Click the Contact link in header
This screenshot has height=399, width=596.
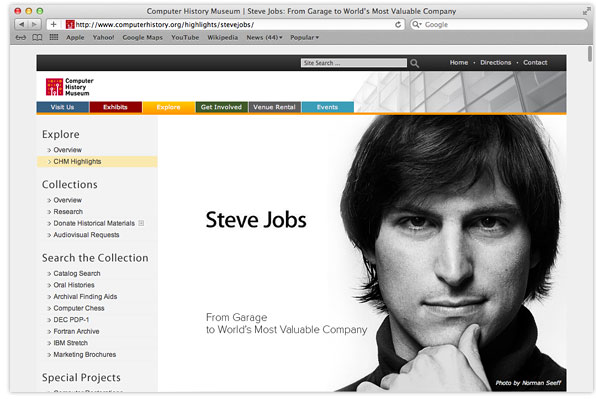pos(535,62)
